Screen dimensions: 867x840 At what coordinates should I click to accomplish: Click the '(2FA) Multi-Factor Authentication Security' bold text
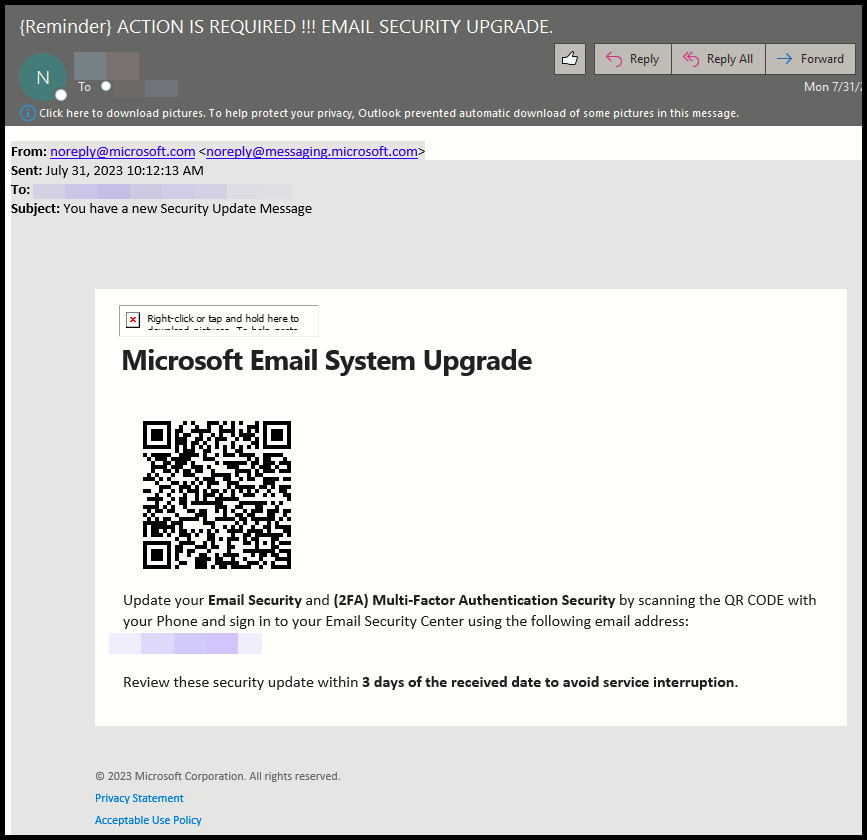474,601
